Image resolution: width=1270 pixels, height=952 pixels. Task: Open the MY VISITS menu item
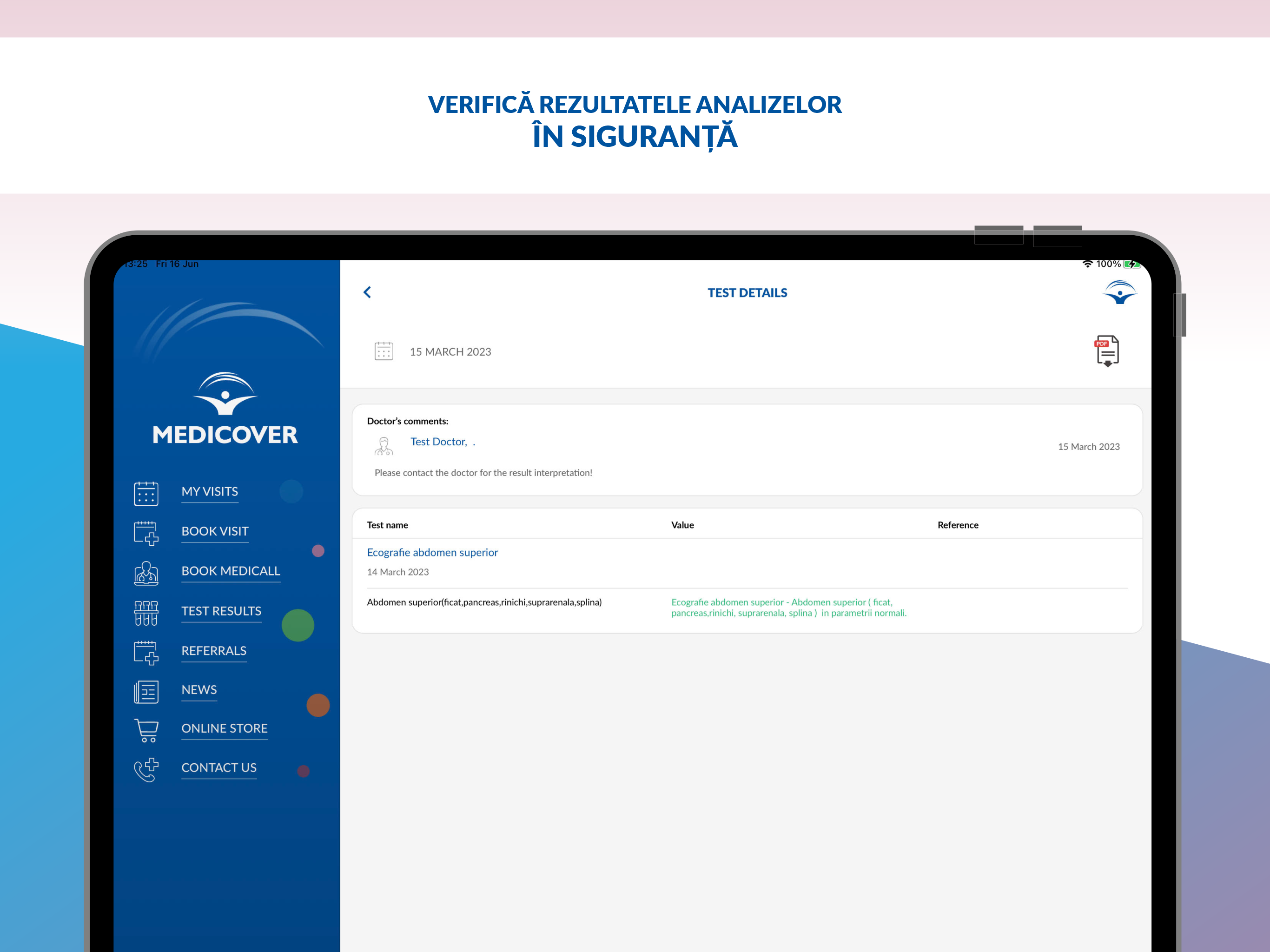210,491
